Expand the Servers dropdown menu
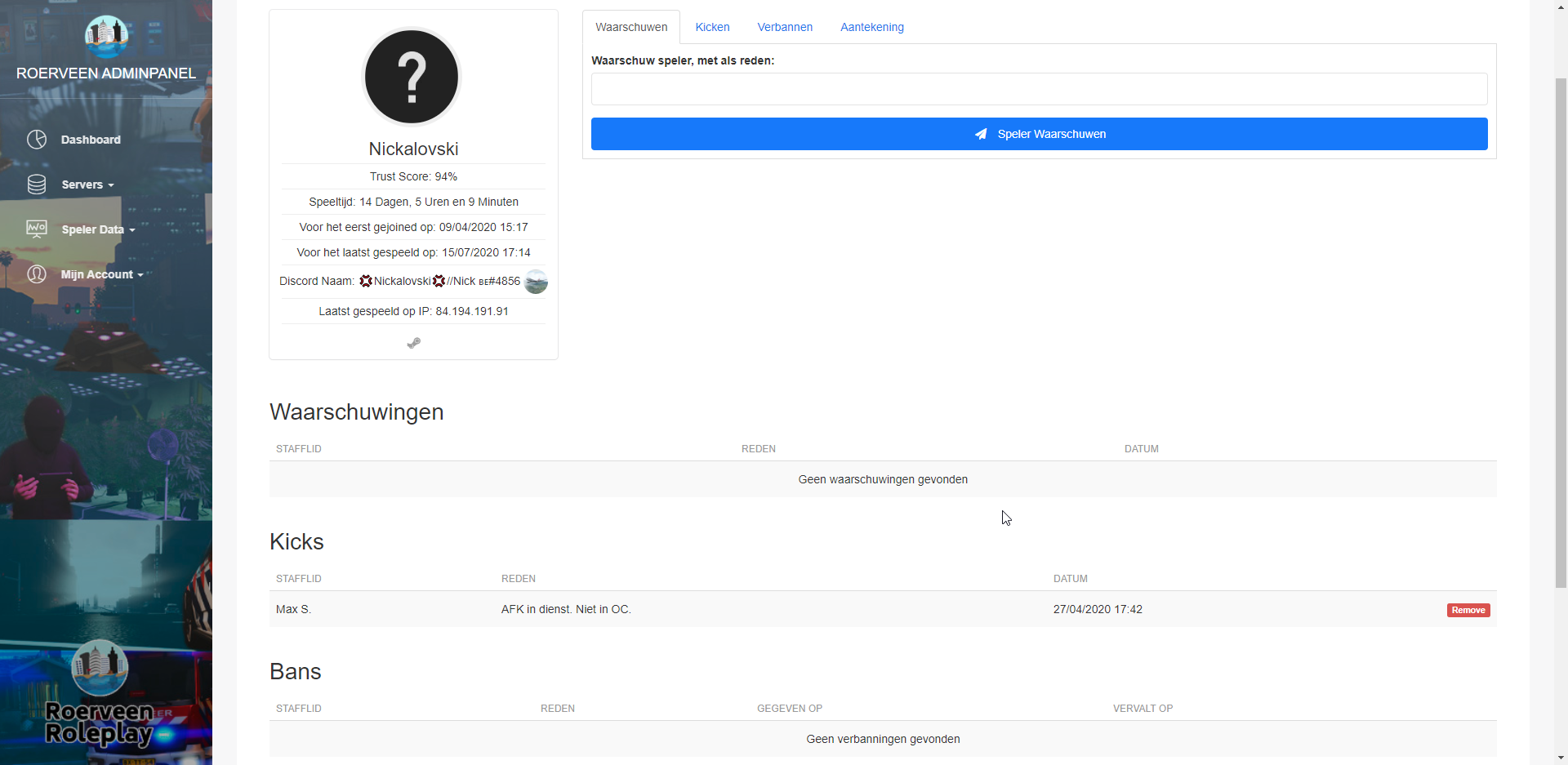Screen dimensions: 1568x765 [87, 185]
